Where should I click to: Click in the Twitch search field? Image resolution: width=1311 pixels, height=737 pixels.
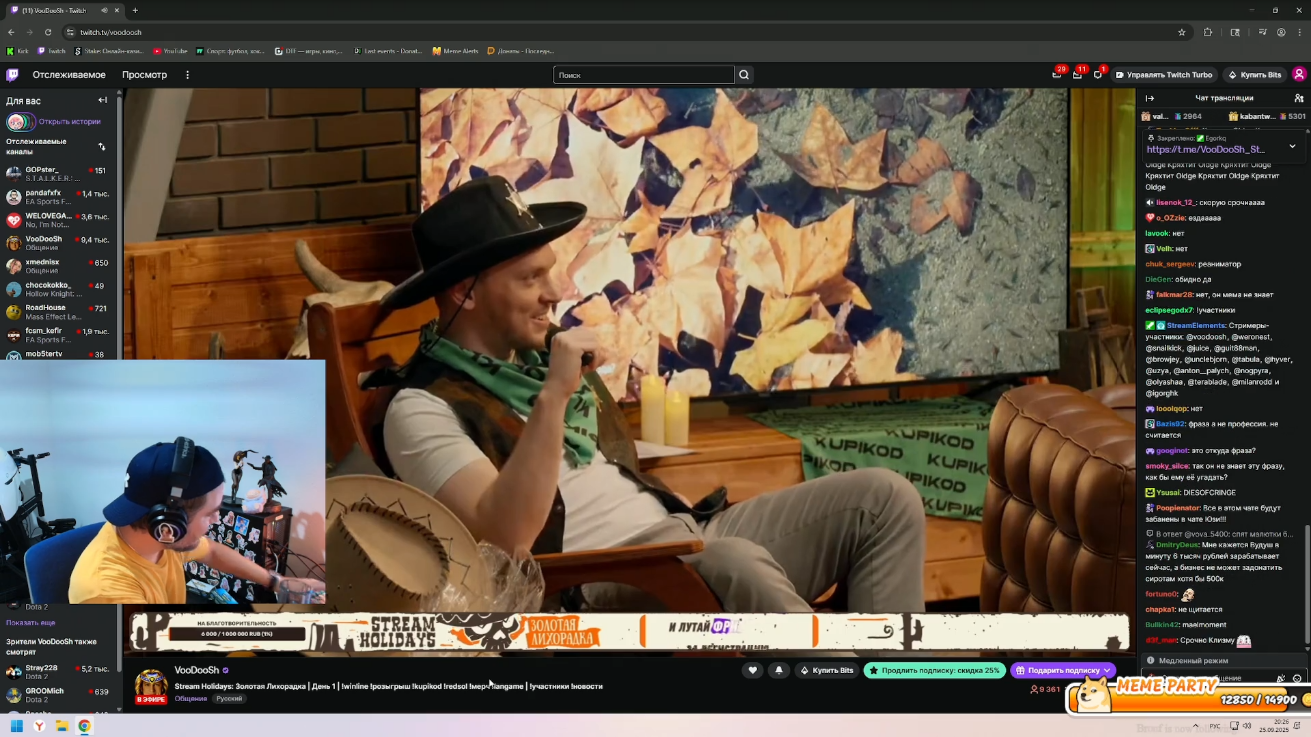click(643, 75)
